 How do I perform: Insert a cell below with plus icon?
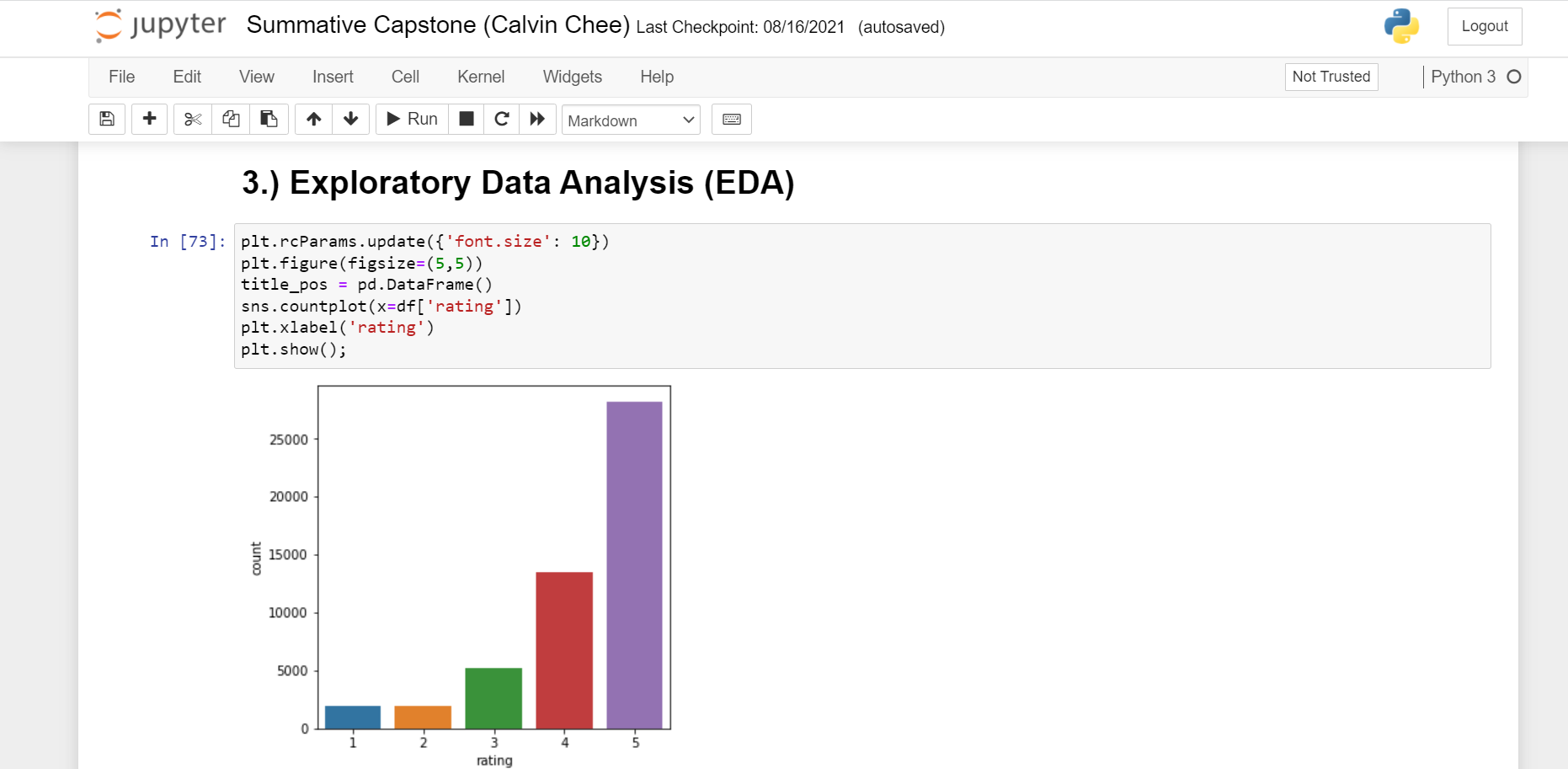pyautogui.click(x=149, y=119)
